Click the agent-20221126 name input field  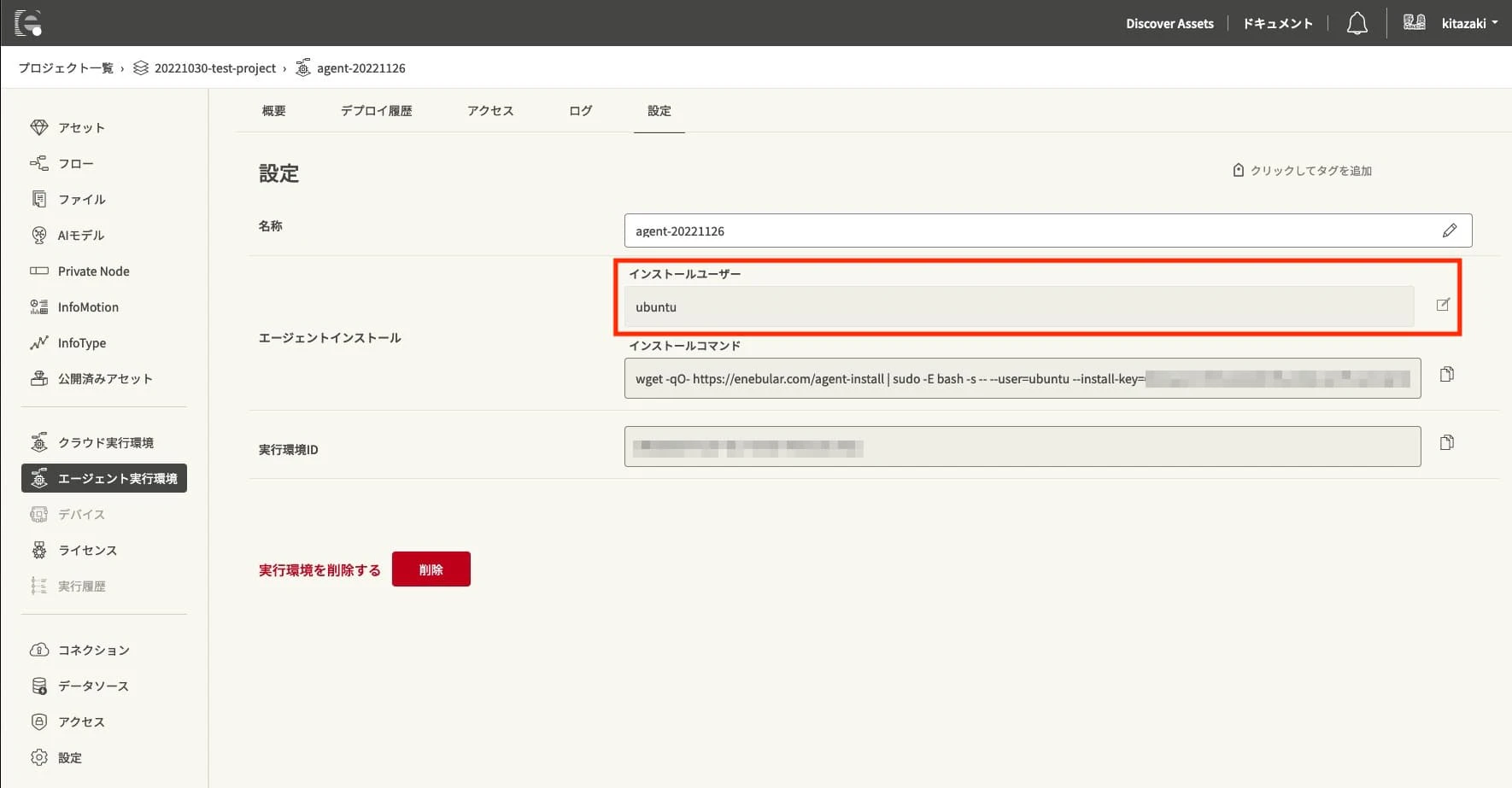coord(1048,231)
